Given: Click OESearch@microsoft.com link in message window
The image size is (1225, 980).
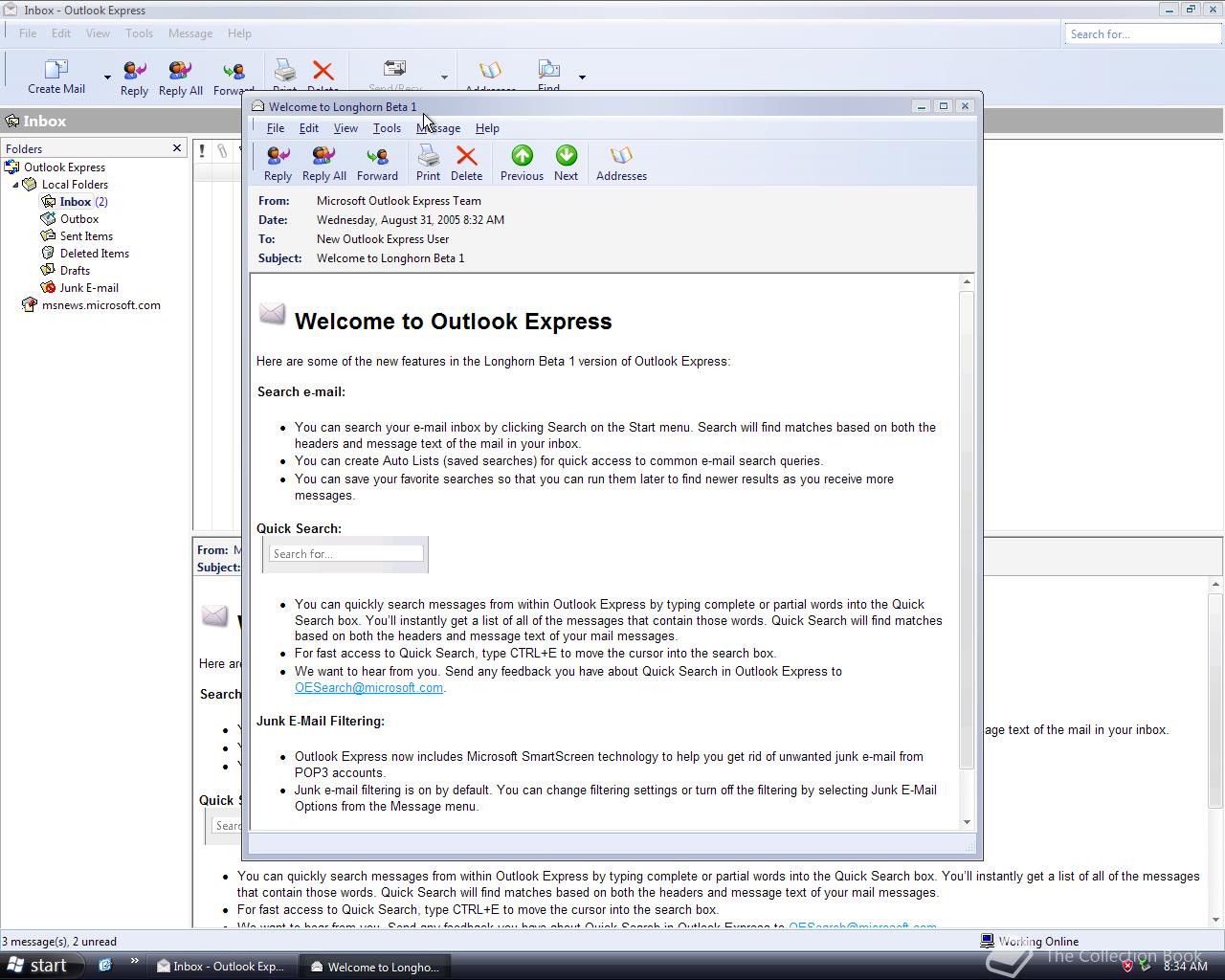Looking at the screenshot, I should [368, 687].
